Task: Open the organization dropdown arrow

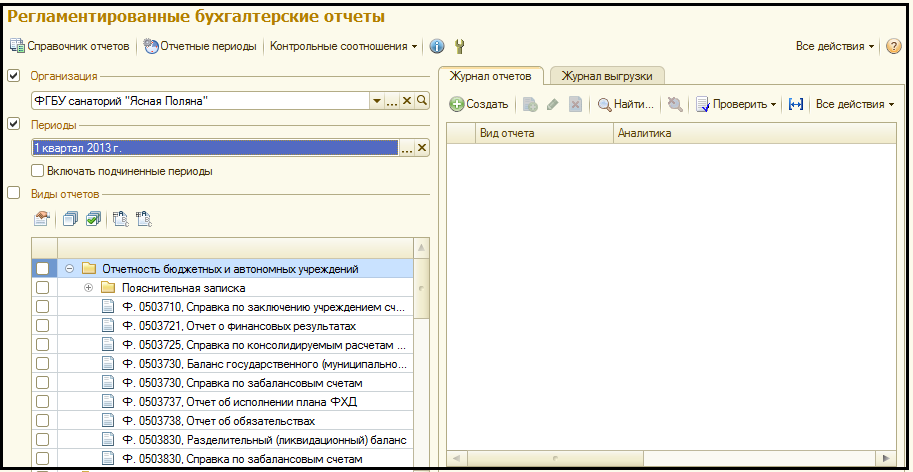Action: pos(377,101)
